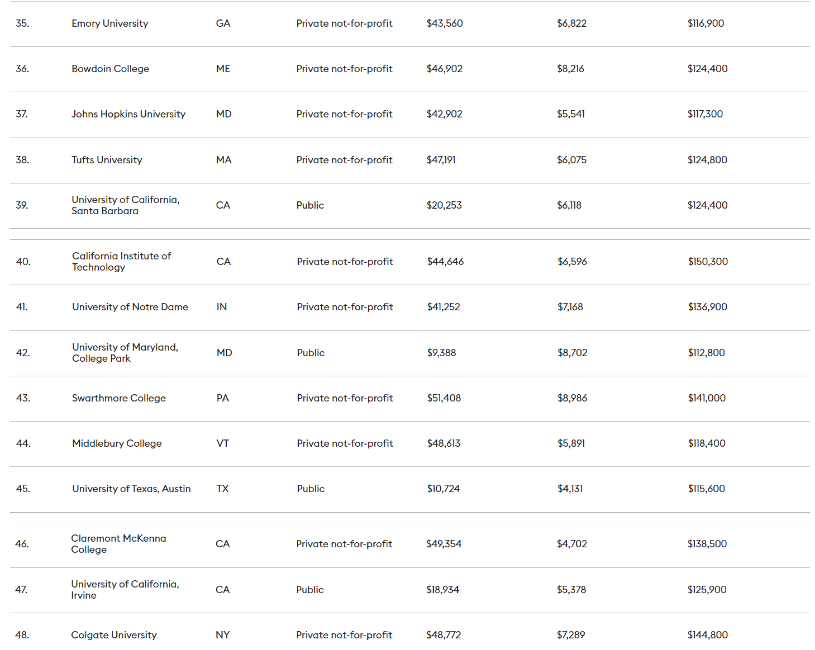The width and height of the screenshot is (815, 650).
Task: Select Middlebury College entry
Action: pyautogui.click(x=117, y=443)
